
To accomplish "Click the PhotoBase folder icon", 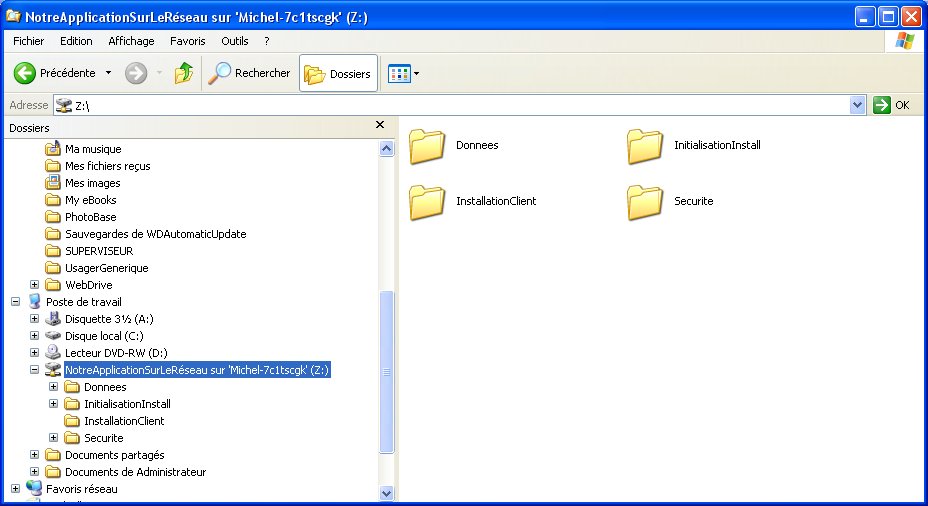I will pos(53,217).
